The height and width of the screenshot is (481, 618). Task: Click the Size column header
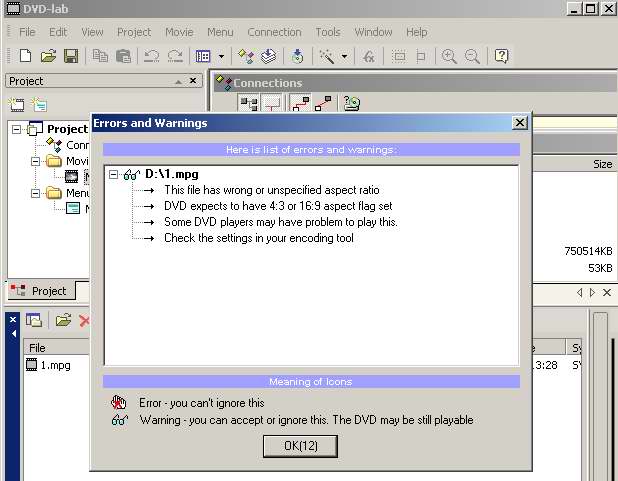coord(603,164)
